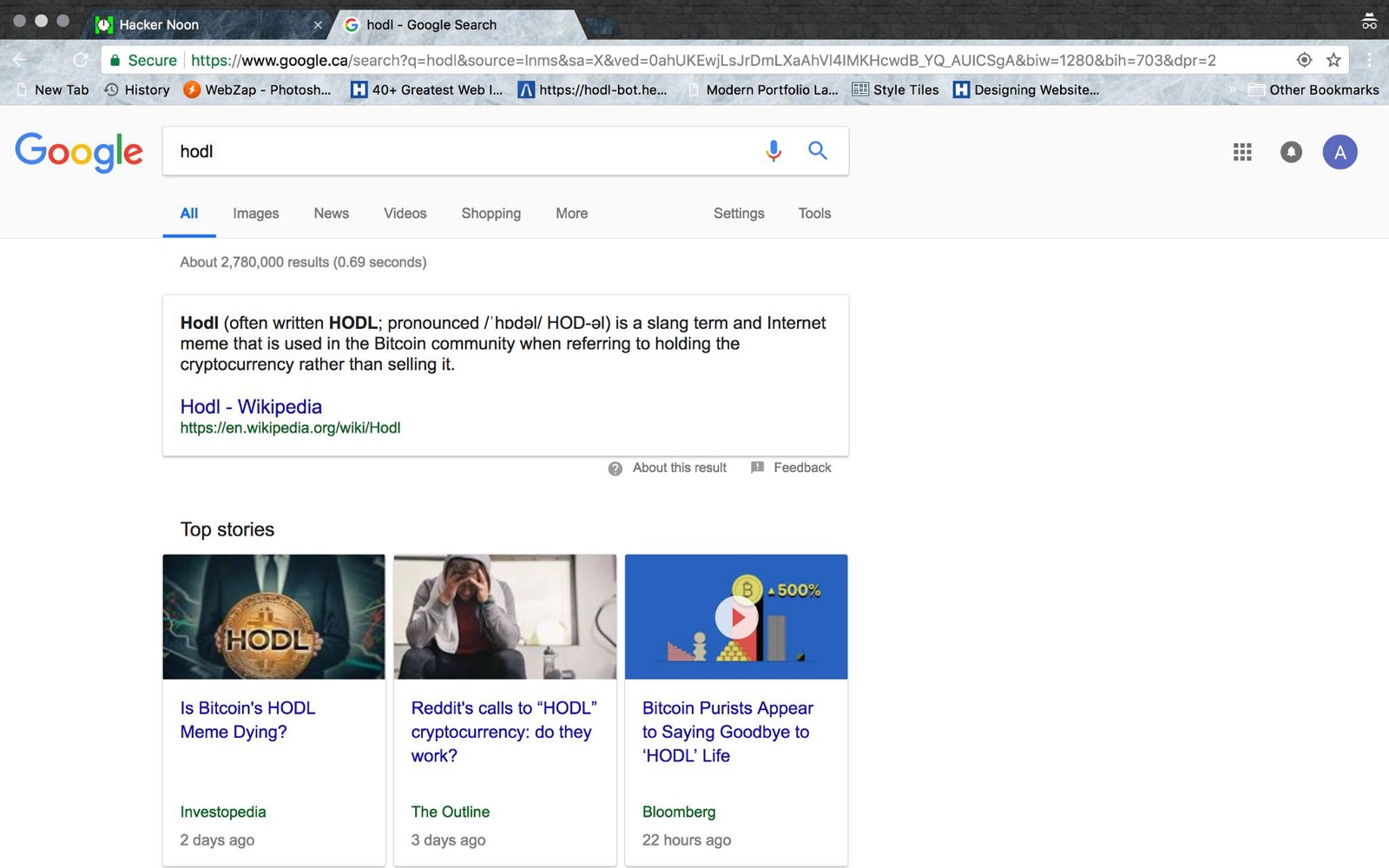This screenshot has height=868, width=1389.
Task: Play the Bloomberg Bitcoin Purists video thumbnail
Action: 736,617
